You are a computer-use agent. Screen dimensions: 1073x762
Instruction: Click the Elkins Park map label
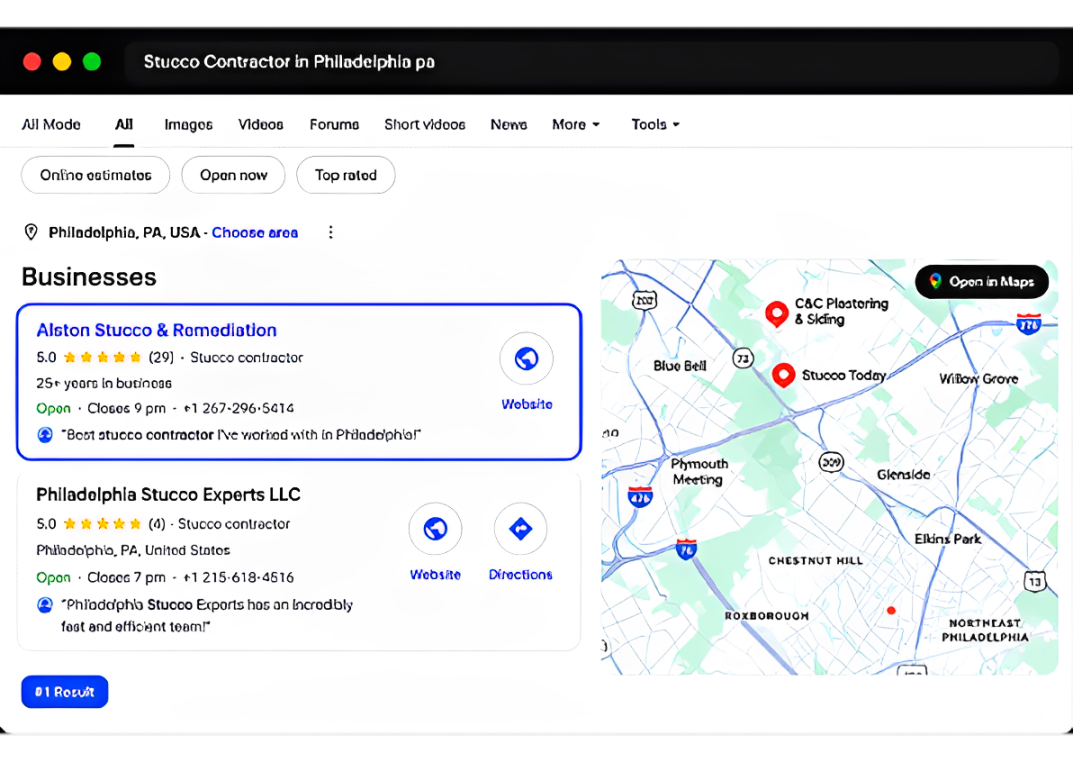pyautogui.click(x=948, y=539)
